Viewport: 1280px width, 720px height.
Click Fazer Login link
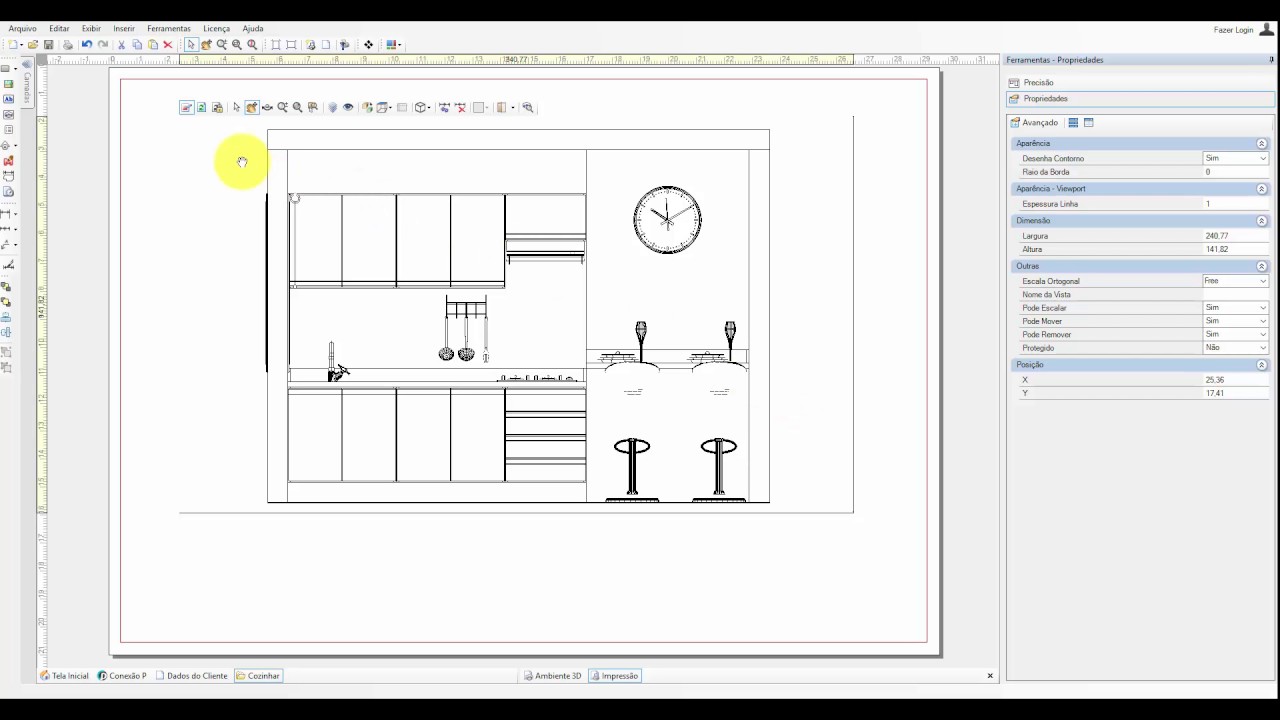point(1233,30)
